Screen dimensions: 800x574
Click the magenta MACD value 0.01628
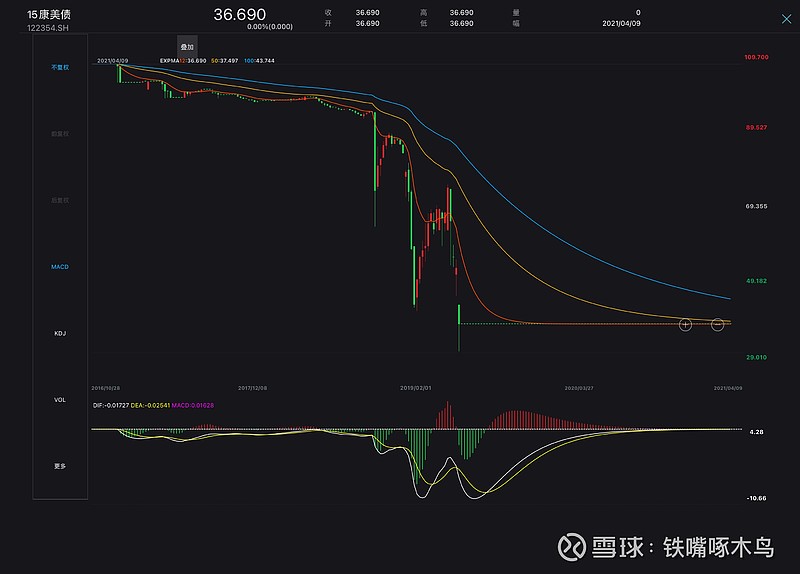202,405
